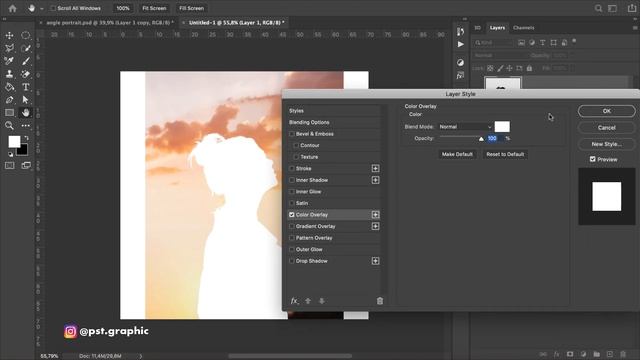
Task: Open Layers panel Kind filter dropdown
Action: coord(493,42)
